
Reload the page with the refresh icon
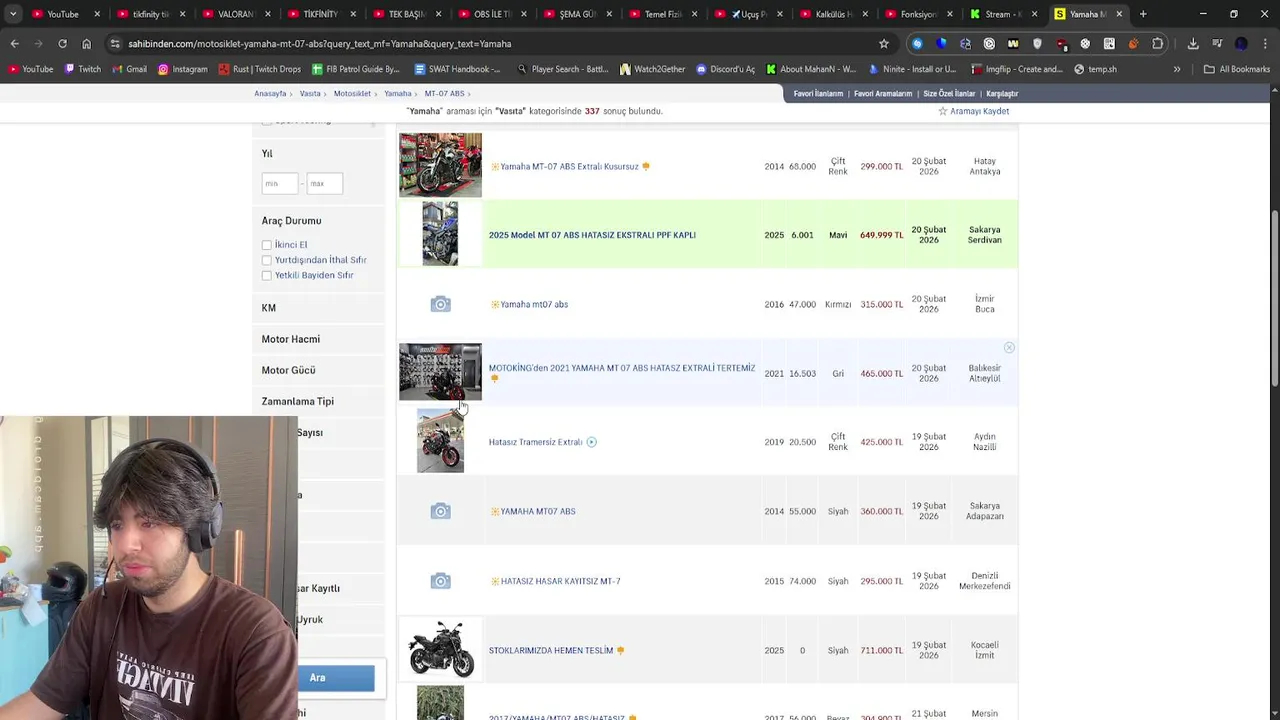62,44
